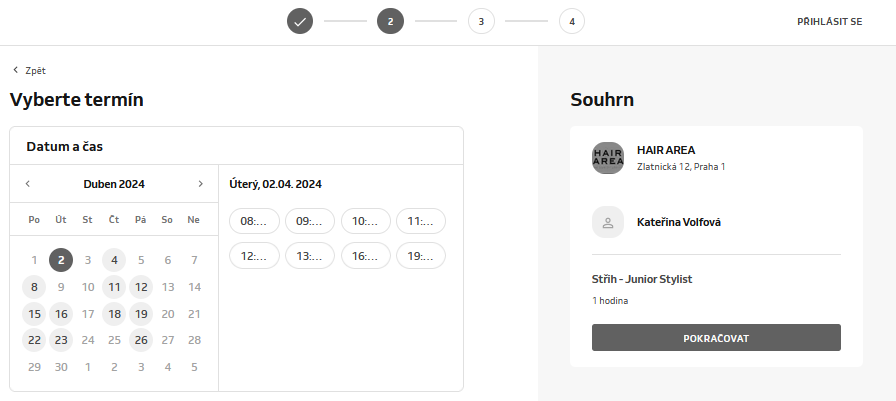Click the step 2 progress circle
Screen dimensions: 896x401
[x=390, y=21]
